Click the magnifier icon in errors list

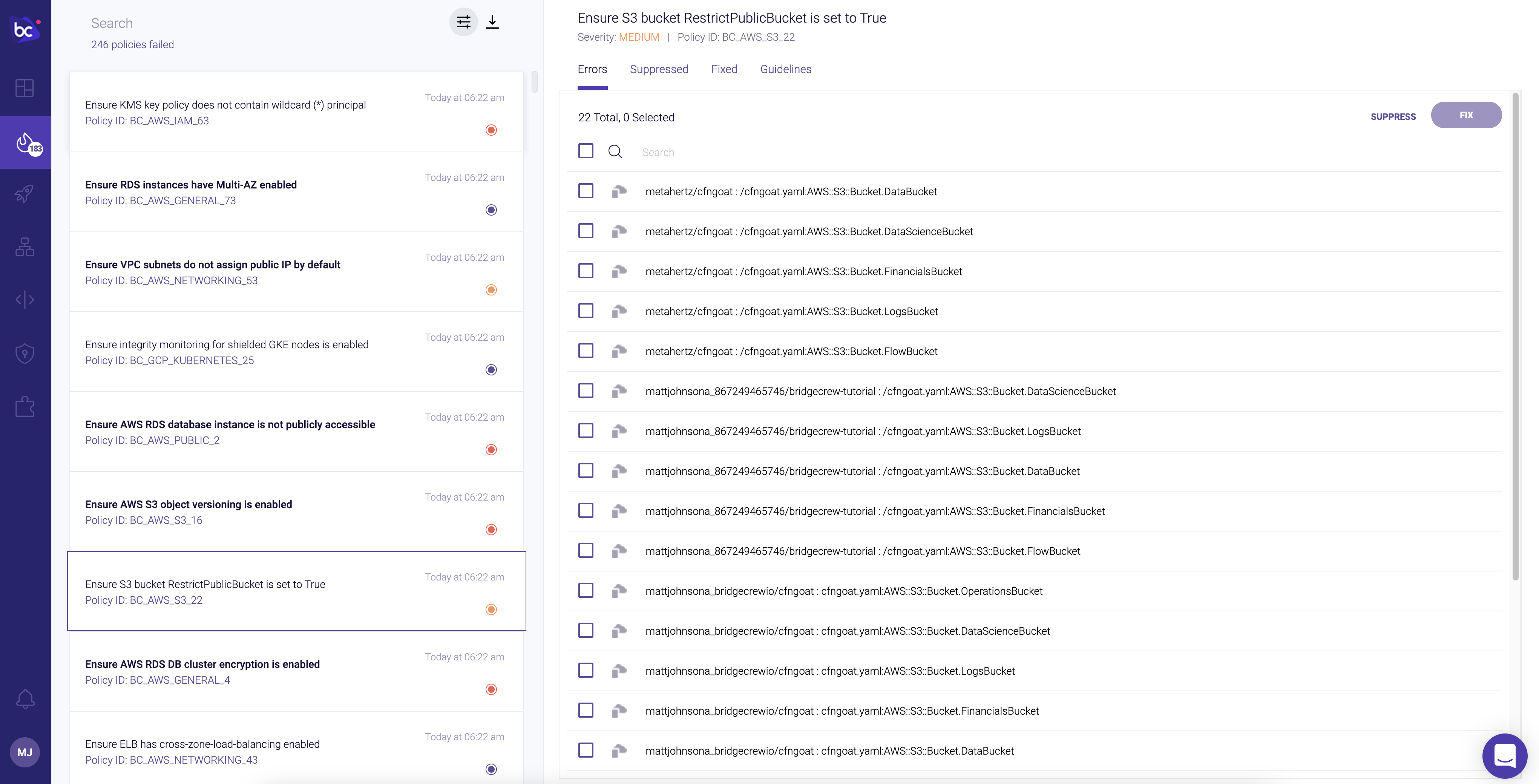pos(615,152)
